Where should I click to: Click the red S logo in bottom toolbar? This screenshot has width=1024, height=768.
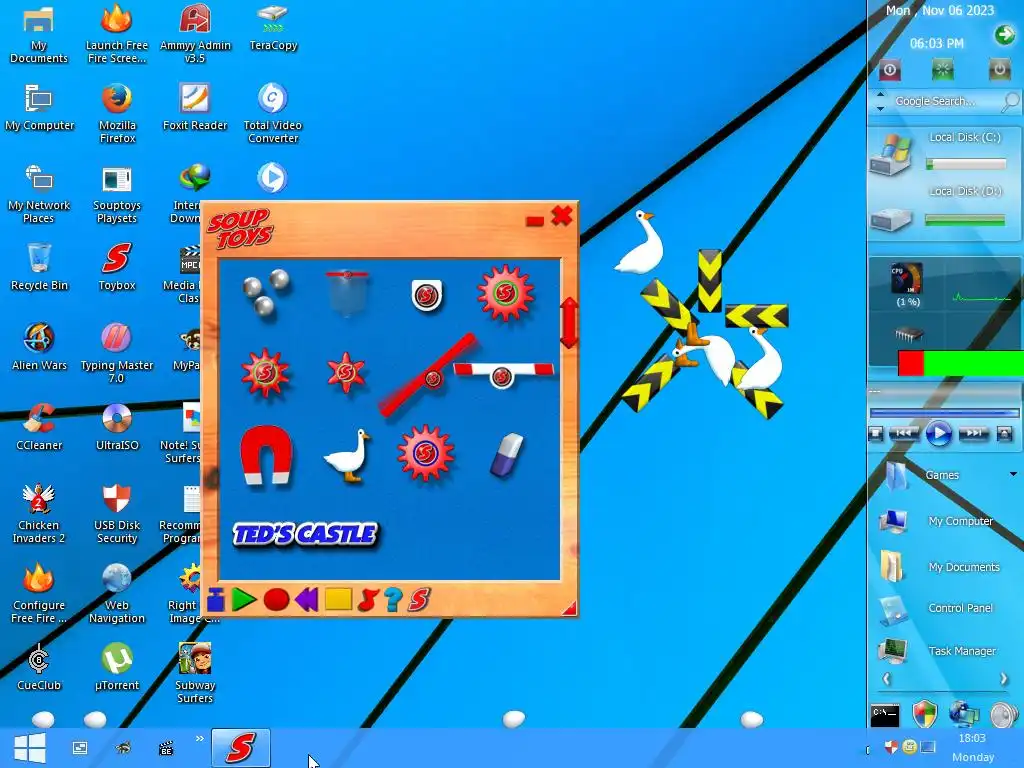click(419, 600)
